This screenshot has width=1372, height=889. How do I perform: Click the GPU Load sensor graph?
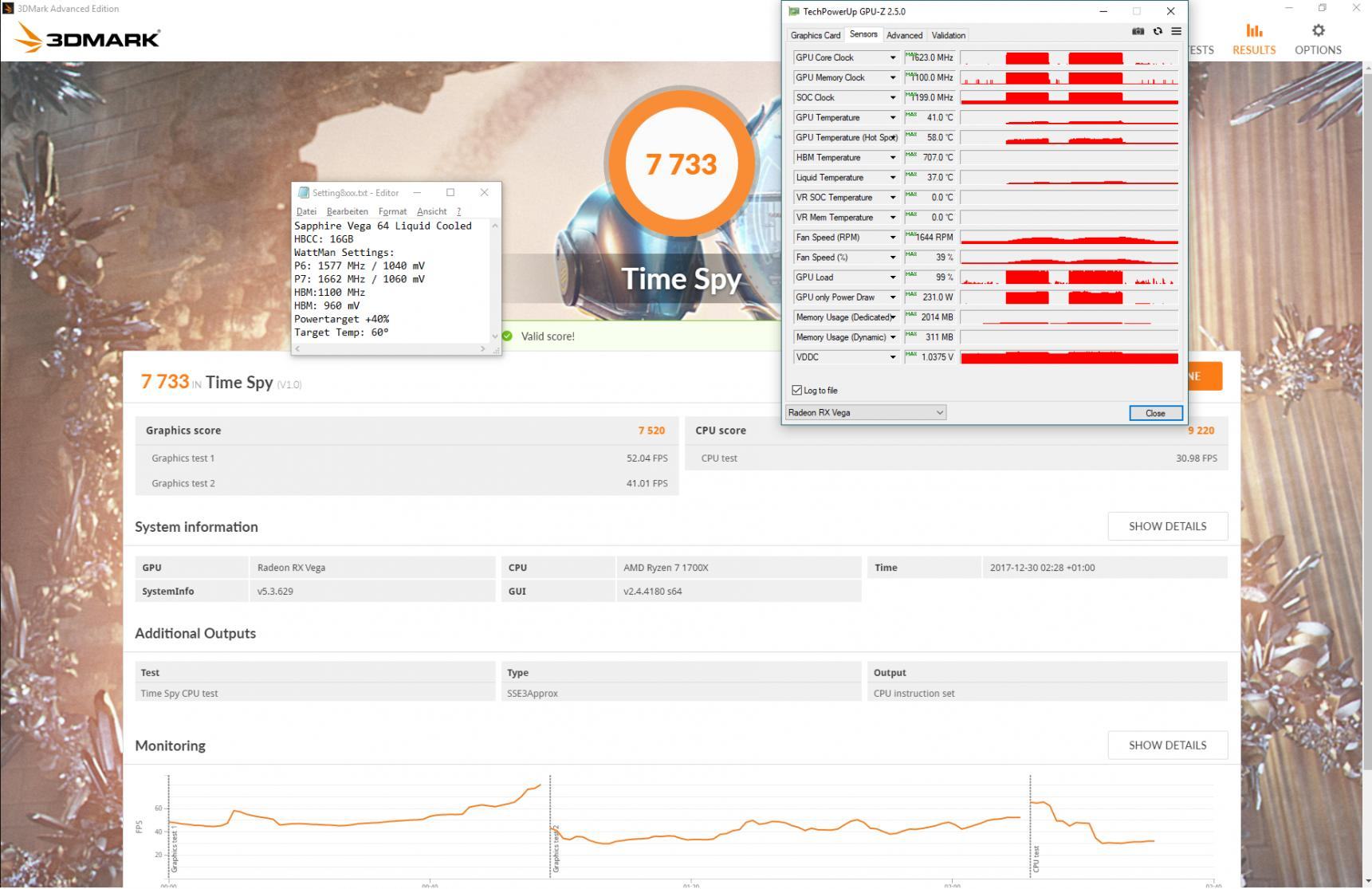1069,277
